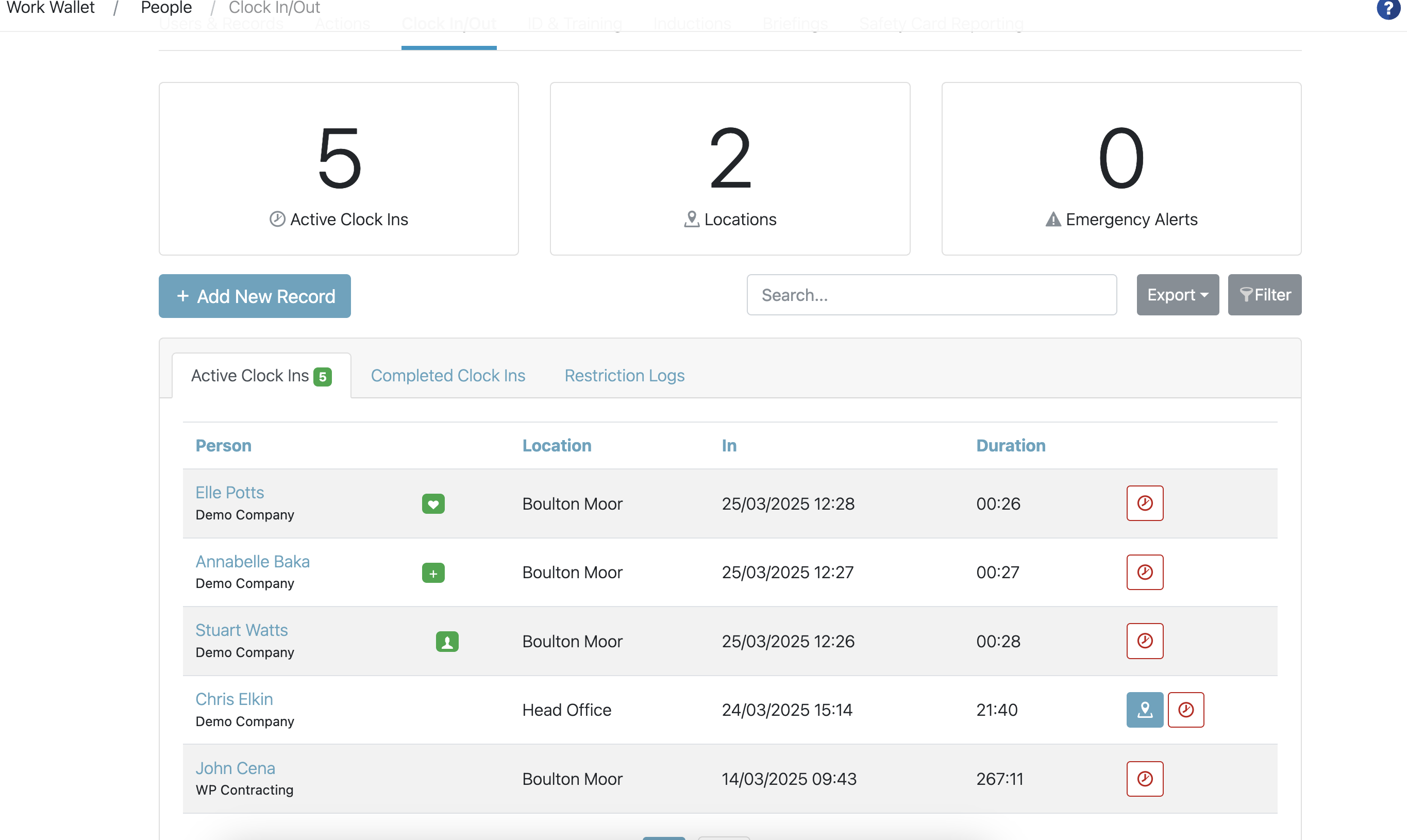View Chris Elkin's location with blue map pin button
The width and height of the screenshot is (1407, 840).
(x=1144, y=710)
